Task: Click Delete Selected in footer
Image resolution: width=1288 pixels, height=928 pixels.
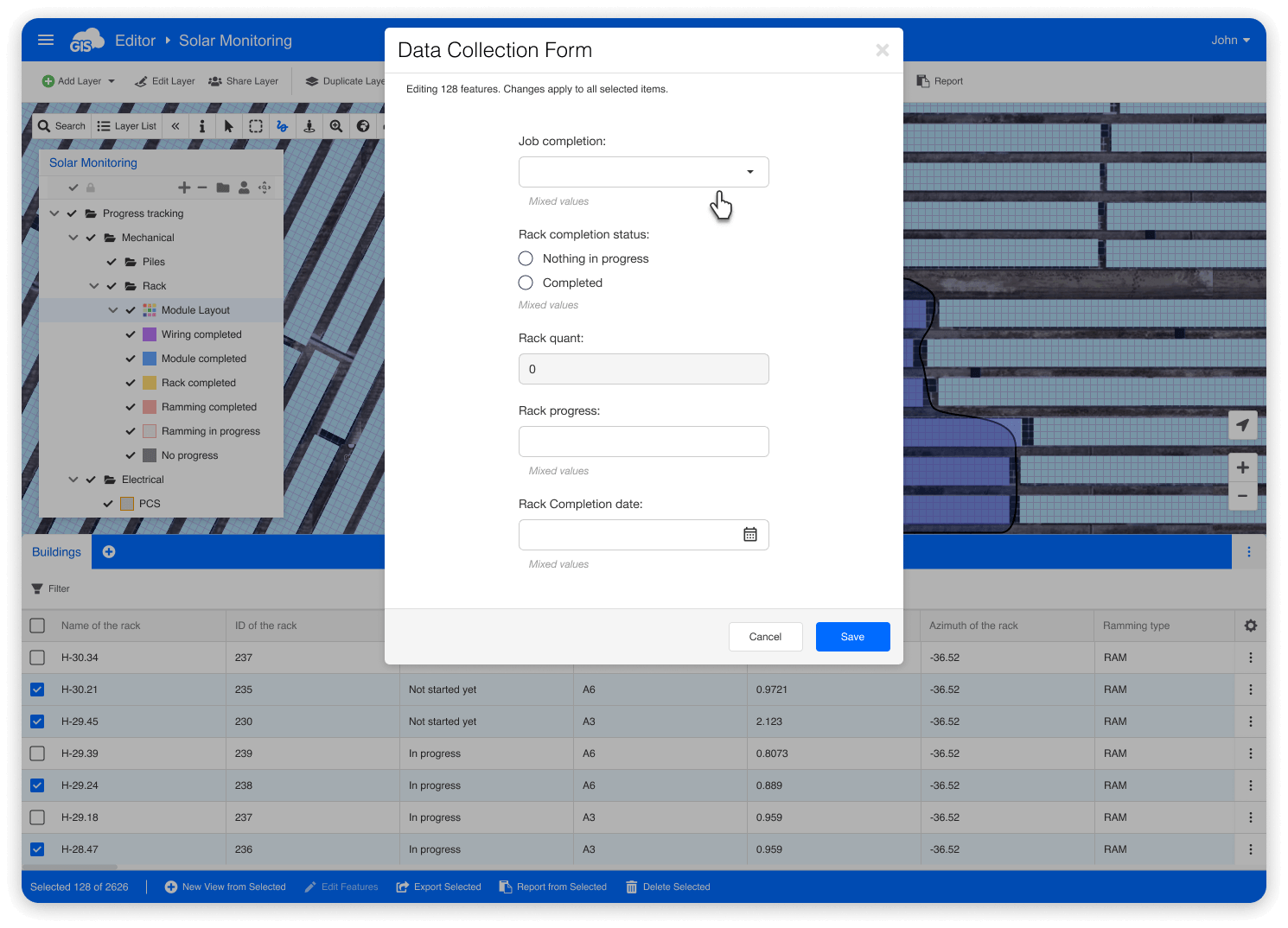Action: tap(667, 887)
